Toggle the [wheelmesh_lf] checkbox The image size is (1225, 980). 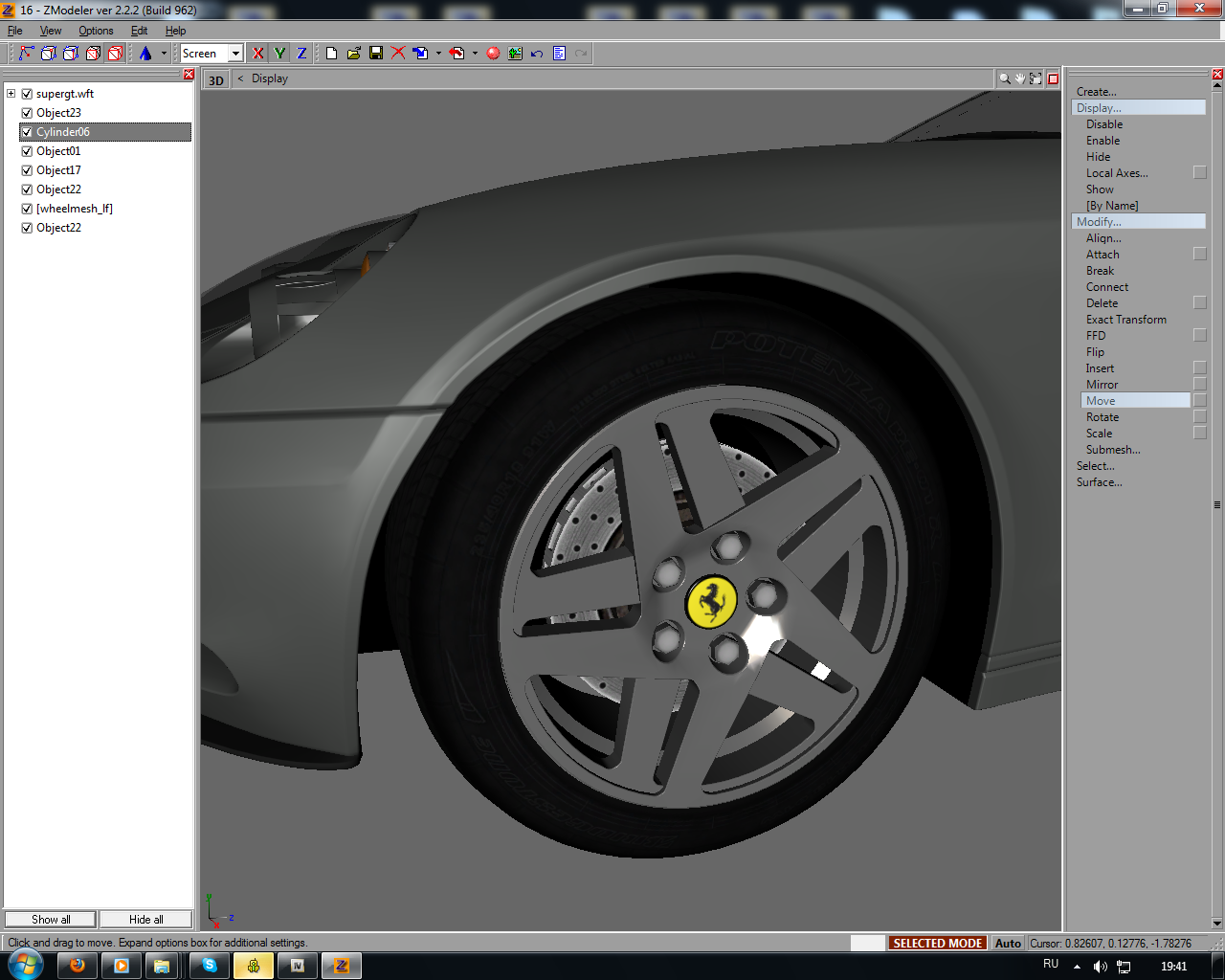(x=27, y=209)
